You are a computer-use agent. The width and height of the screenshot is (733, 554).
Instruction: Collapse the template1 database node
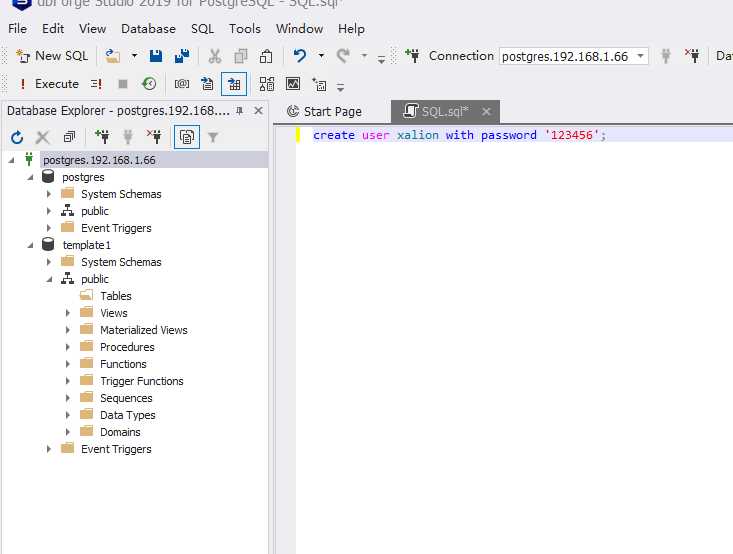tap(30, 245)
